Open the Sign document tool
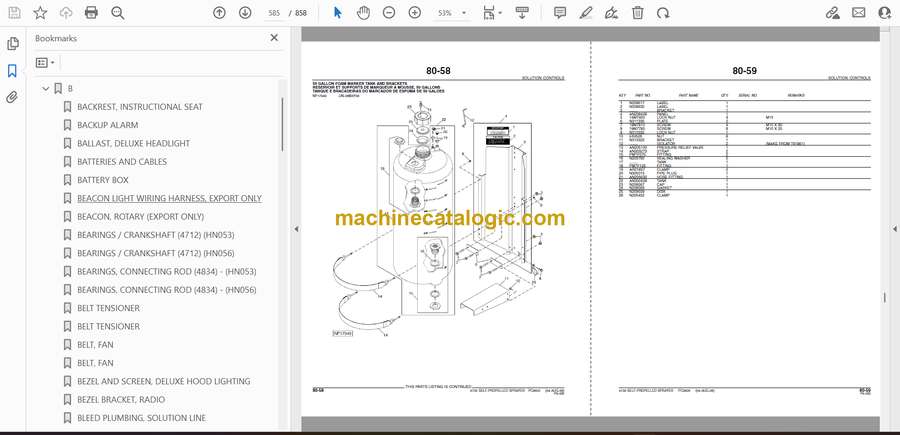 click(x=612, y=13)
